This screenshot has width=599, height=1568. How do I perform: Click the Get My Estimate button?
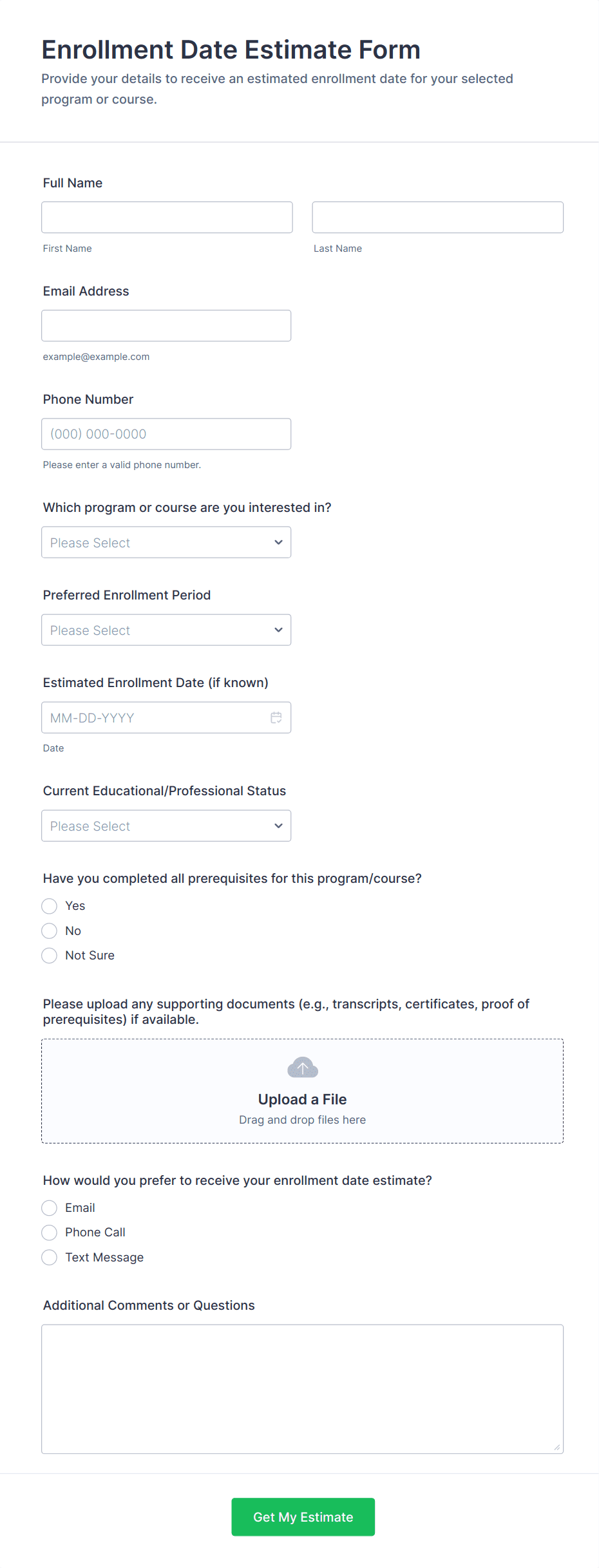point(303,1517)
